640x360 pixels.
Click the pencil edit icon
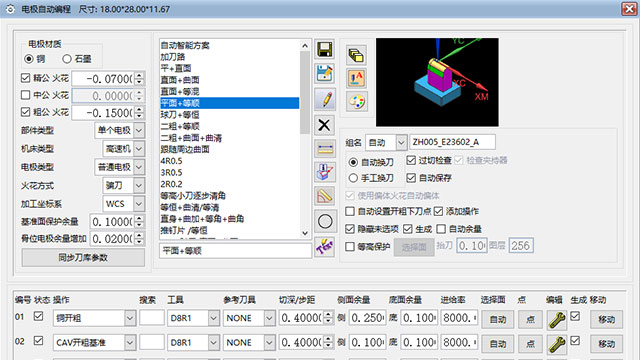325,99
